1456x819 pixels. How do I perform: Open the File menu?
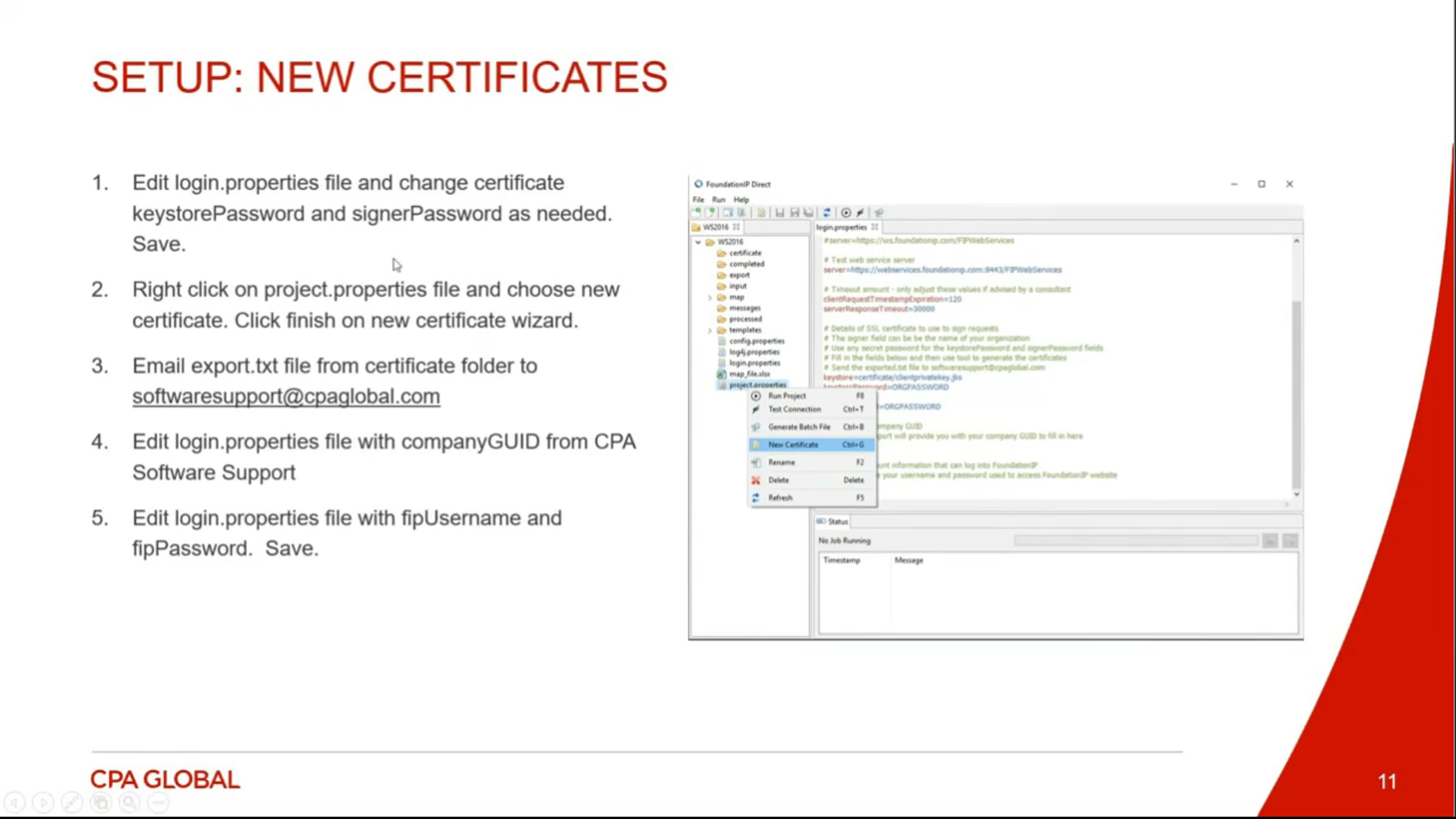698,200
